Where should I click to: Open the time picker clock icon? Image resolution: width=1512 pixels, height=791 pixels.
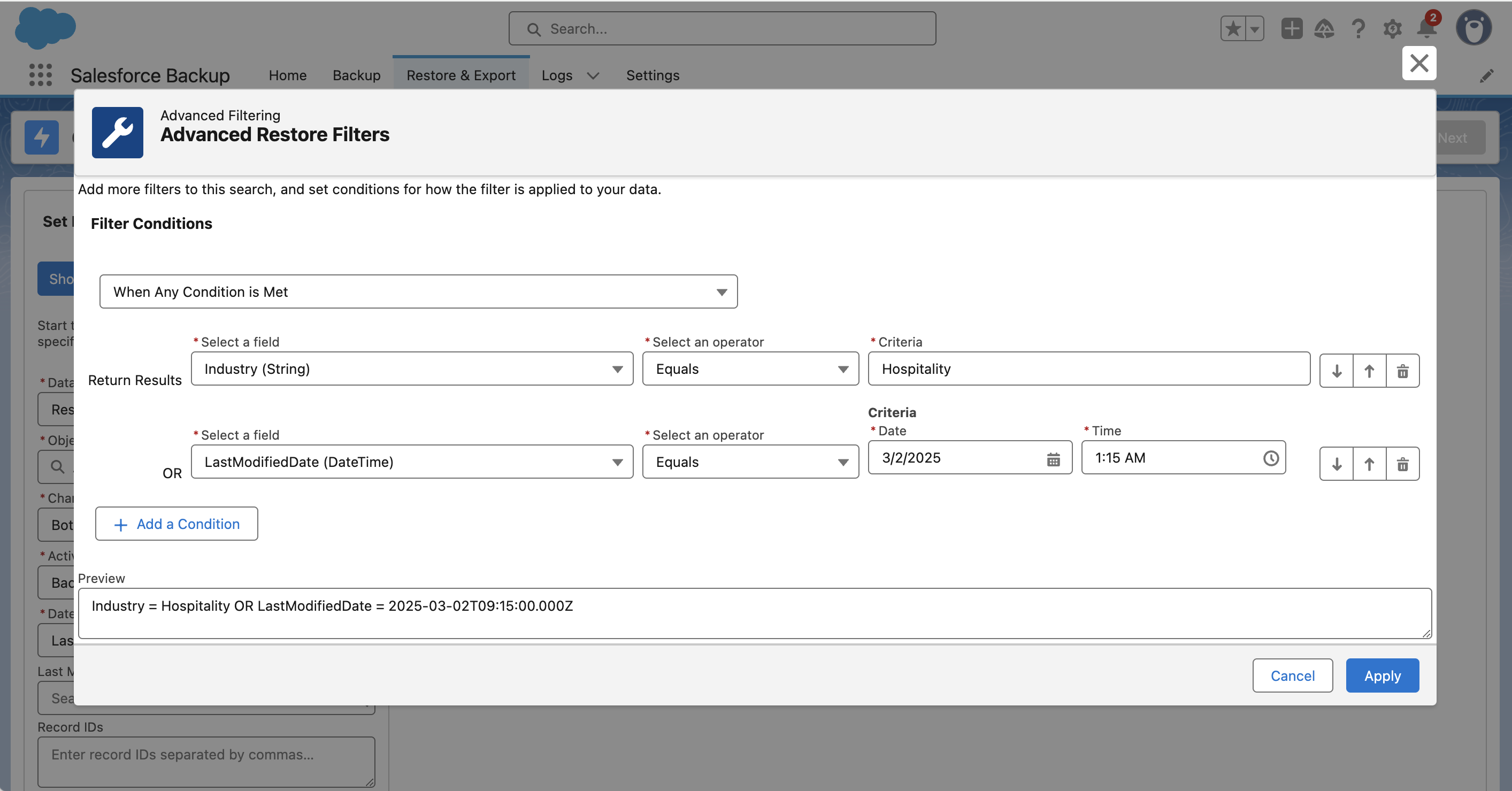click(x=1271, y=458)
